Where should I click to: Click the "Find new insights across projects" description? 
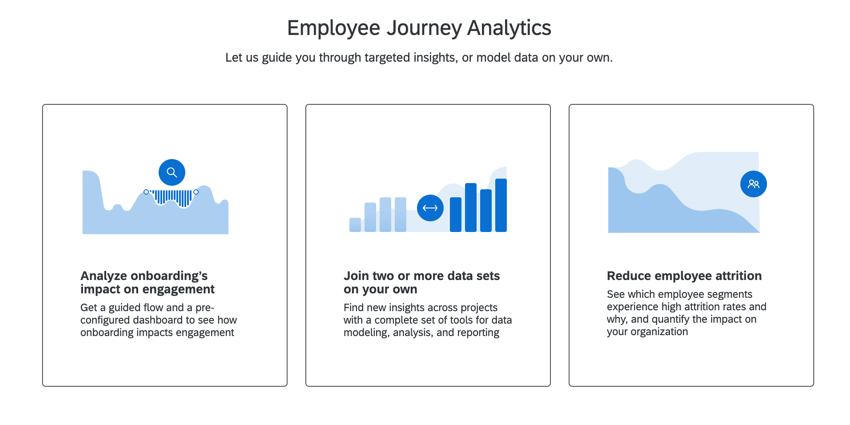click(x=427, y=320)
